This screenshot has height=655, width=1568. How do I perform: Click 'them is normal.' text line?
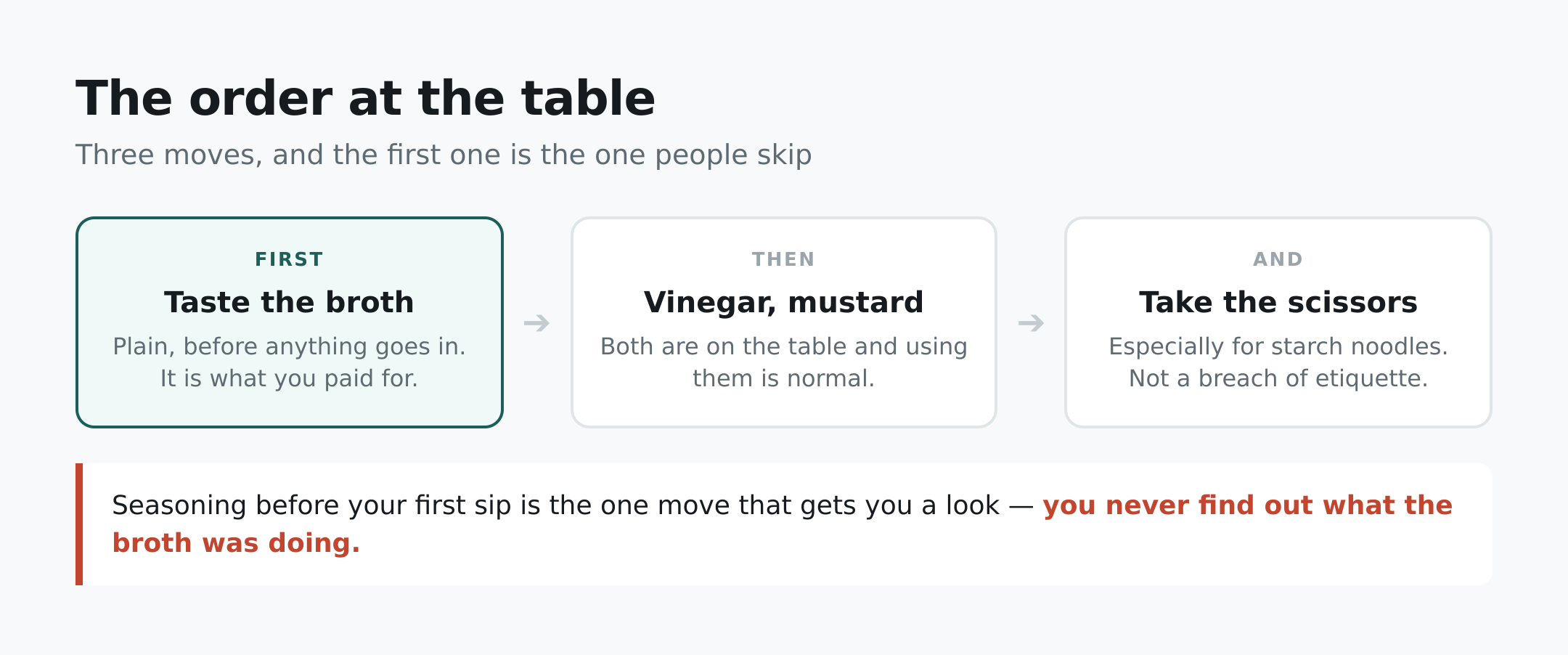[783, 378]
